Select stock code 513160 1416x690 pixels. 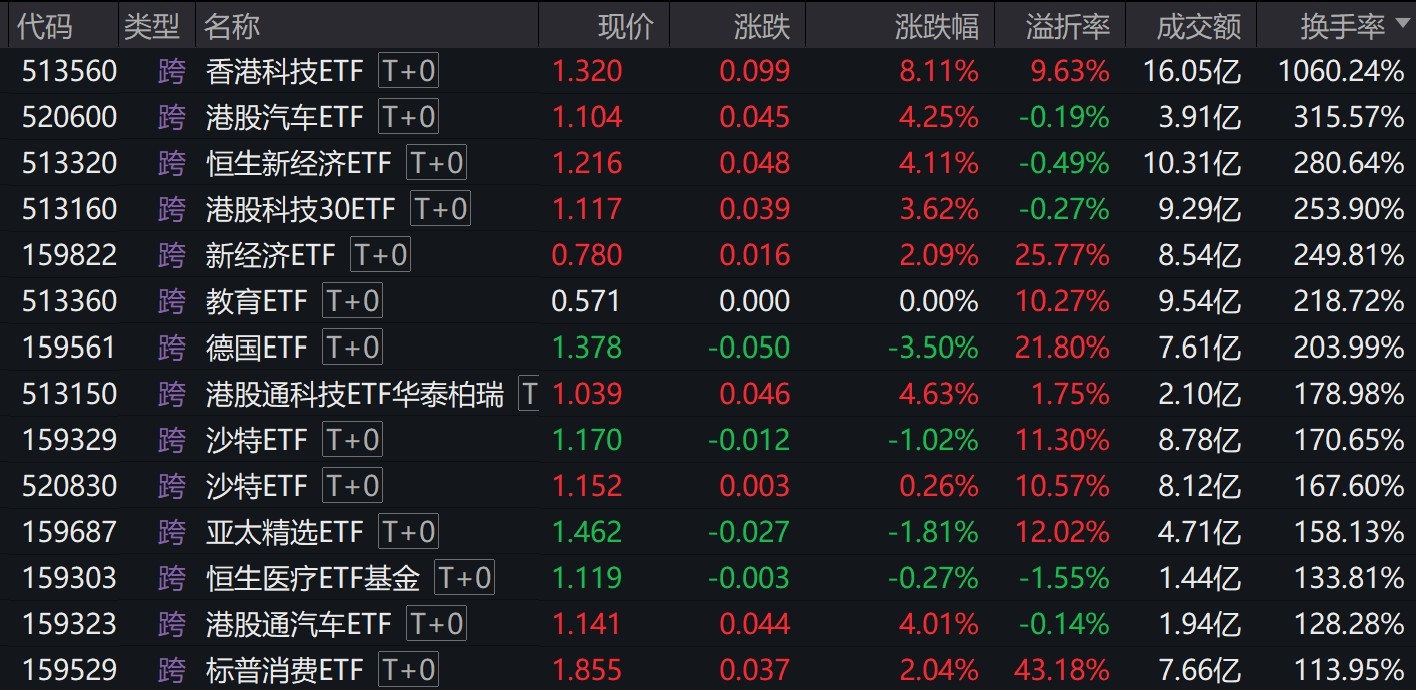click(x=69, y=209)
